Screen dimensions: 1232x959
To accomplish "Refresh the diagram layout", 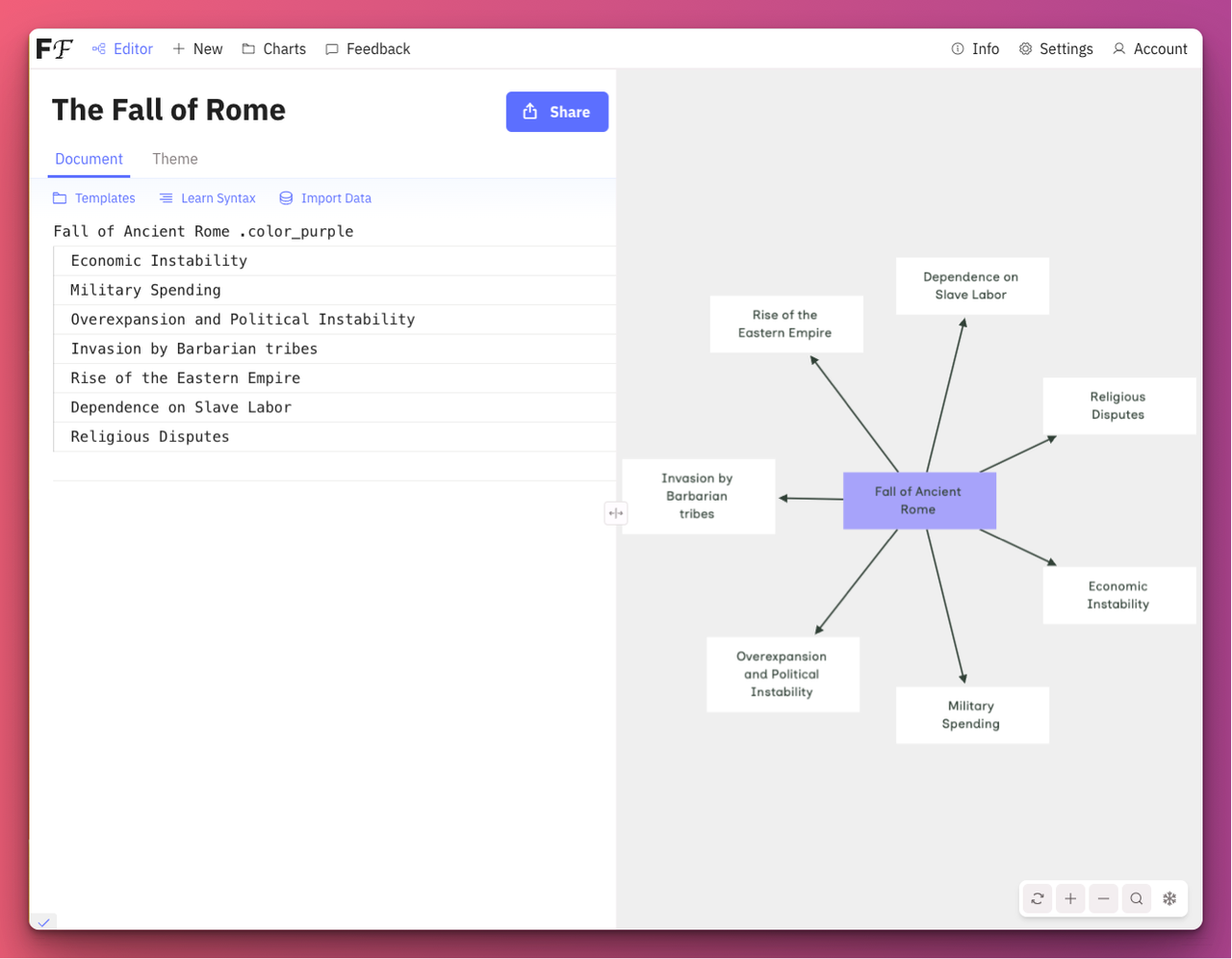I will tap(1037, 898).
